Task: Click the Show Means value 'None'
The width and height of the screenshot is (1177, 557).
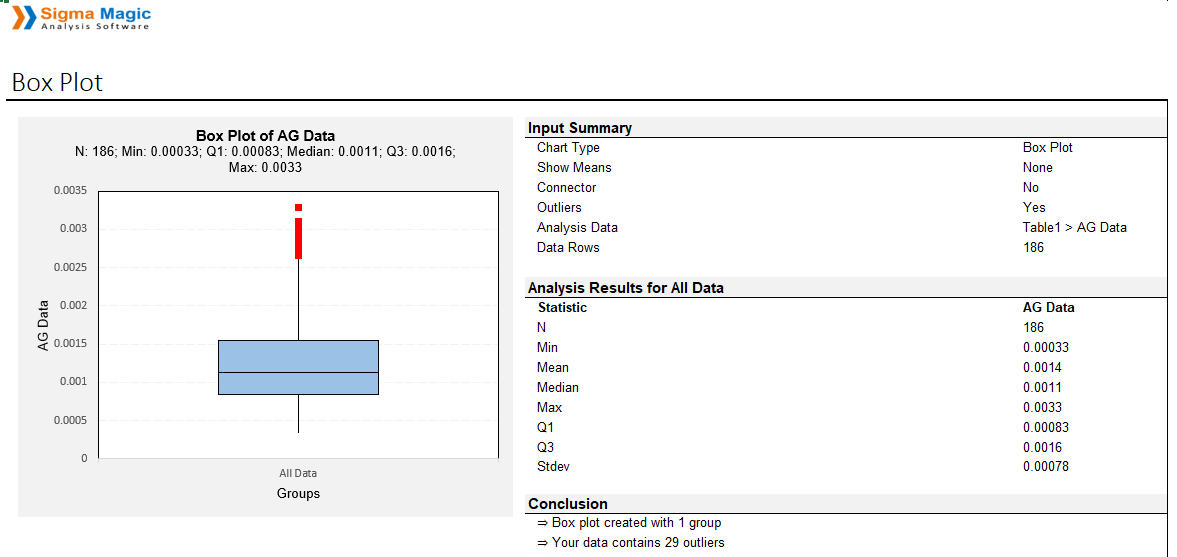Action: tap(1037, 167)
